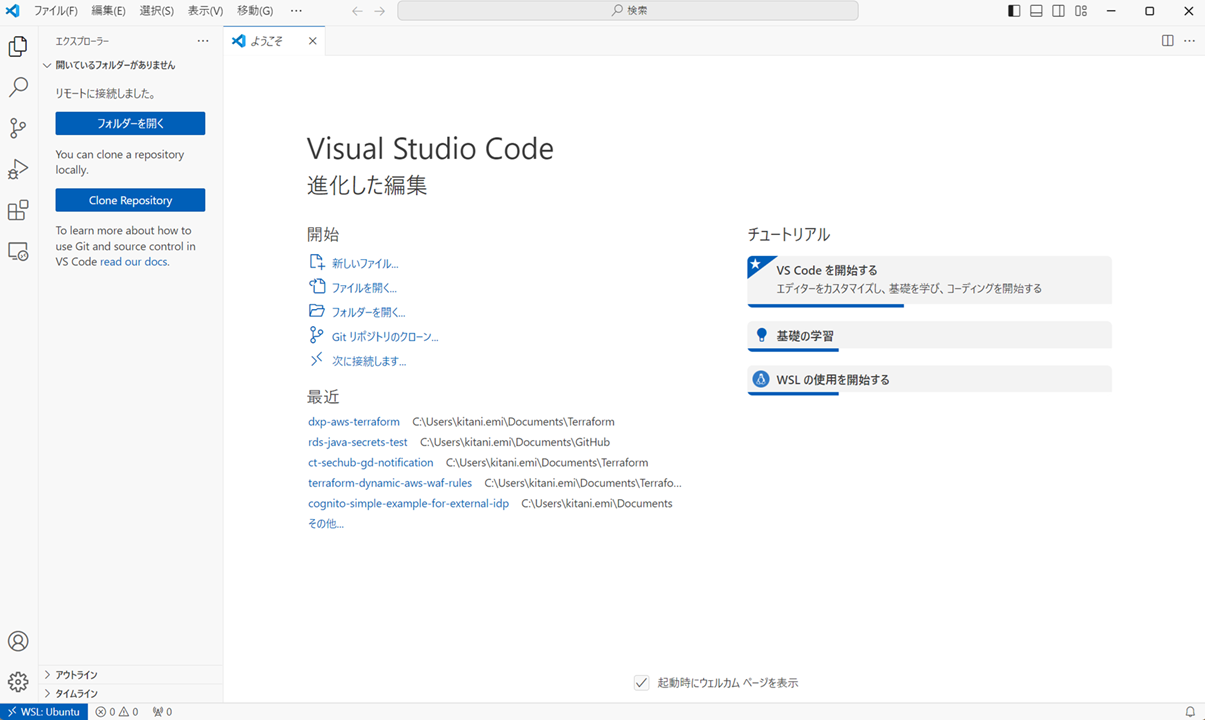The width and height of the screenshot is (1205, 720).
Task: Click WSL: Ubuntu remote indicator
Action: click(43, 712)
